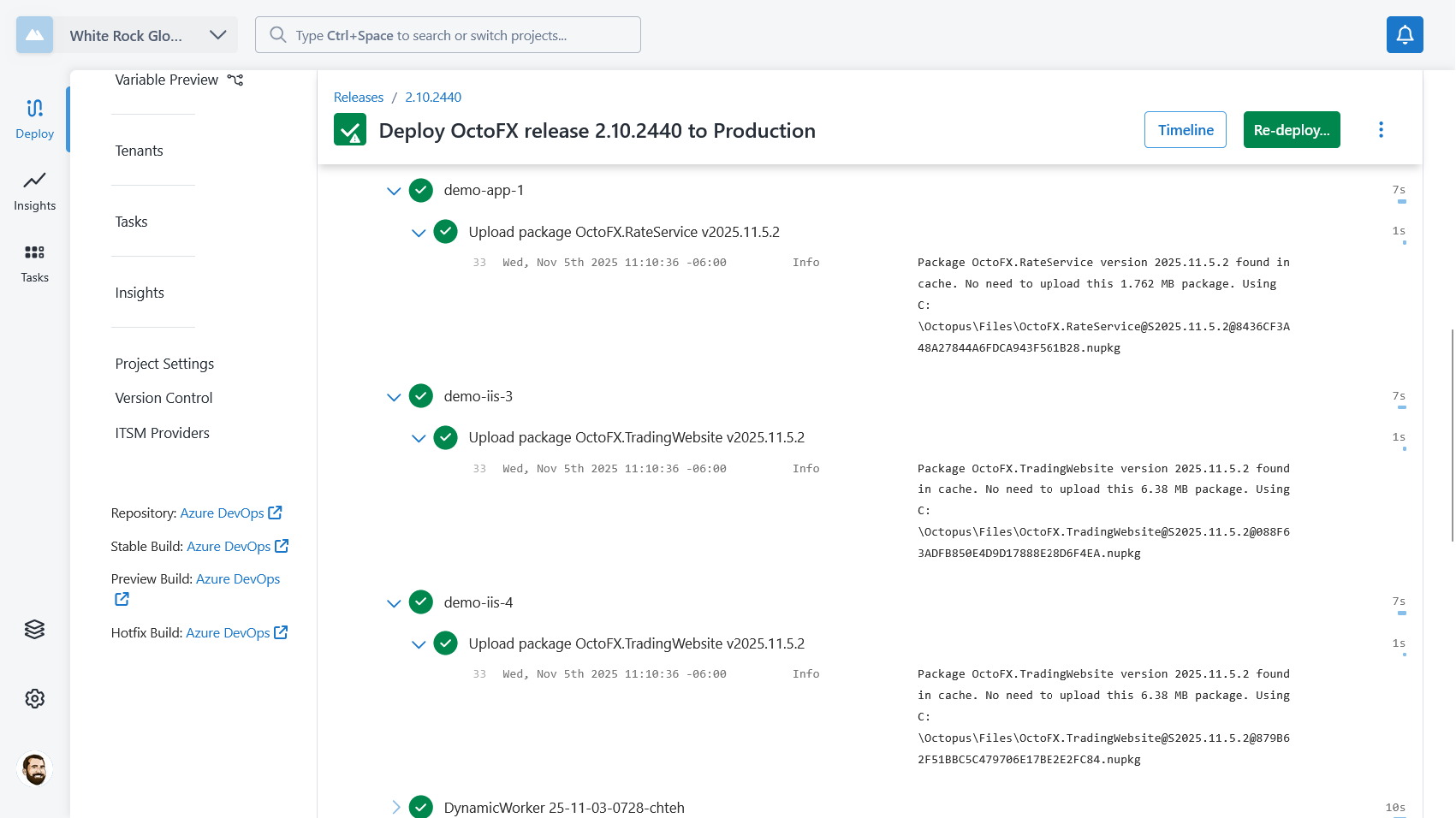Collapse the demo-iis-3 log section
The width and height of the screenshot is (1456, 818).
coord(394,397)
